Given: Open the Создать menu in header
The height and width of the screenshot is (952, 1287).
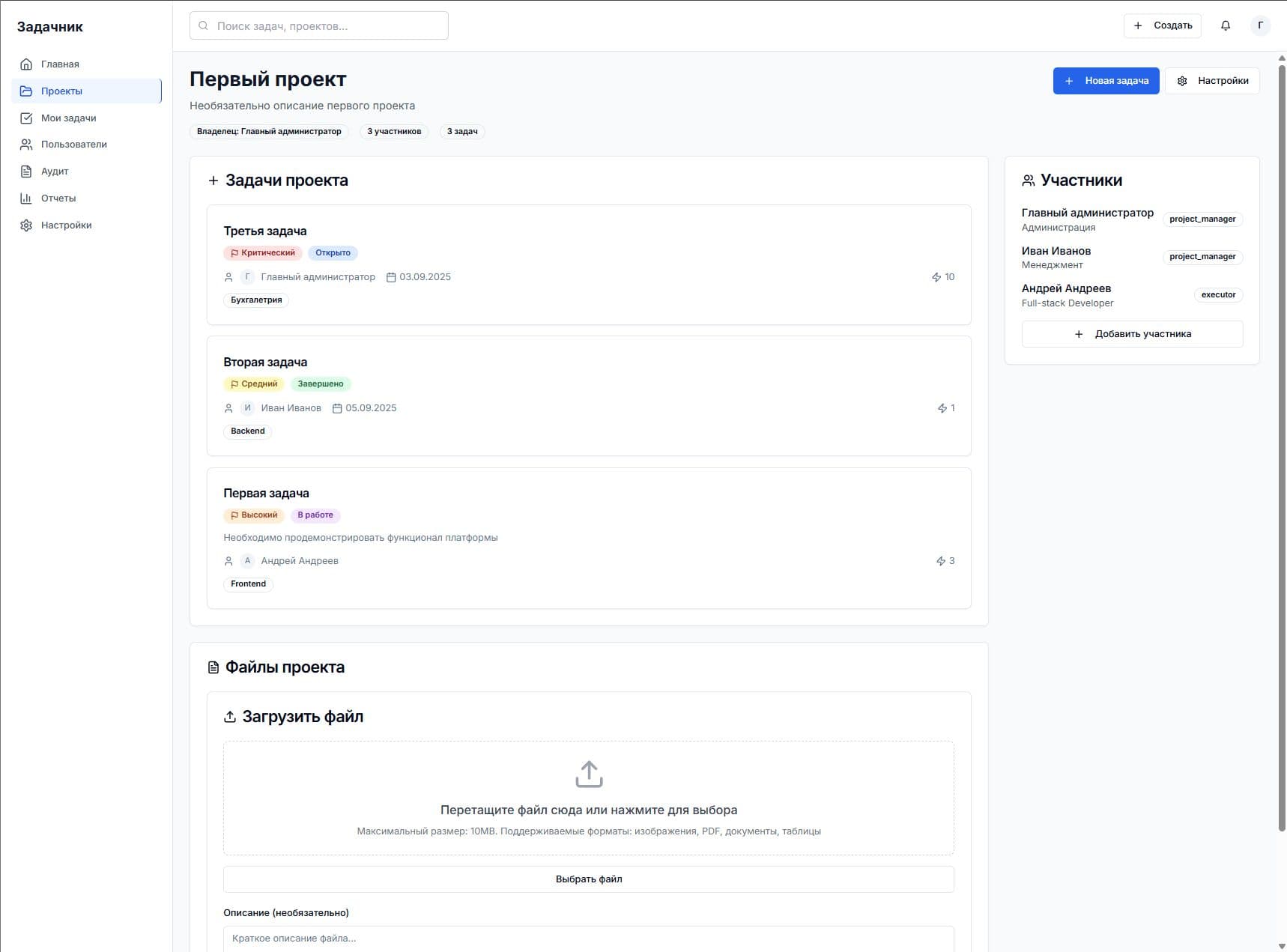Looking at the screenshot, I should point(1162,25).
